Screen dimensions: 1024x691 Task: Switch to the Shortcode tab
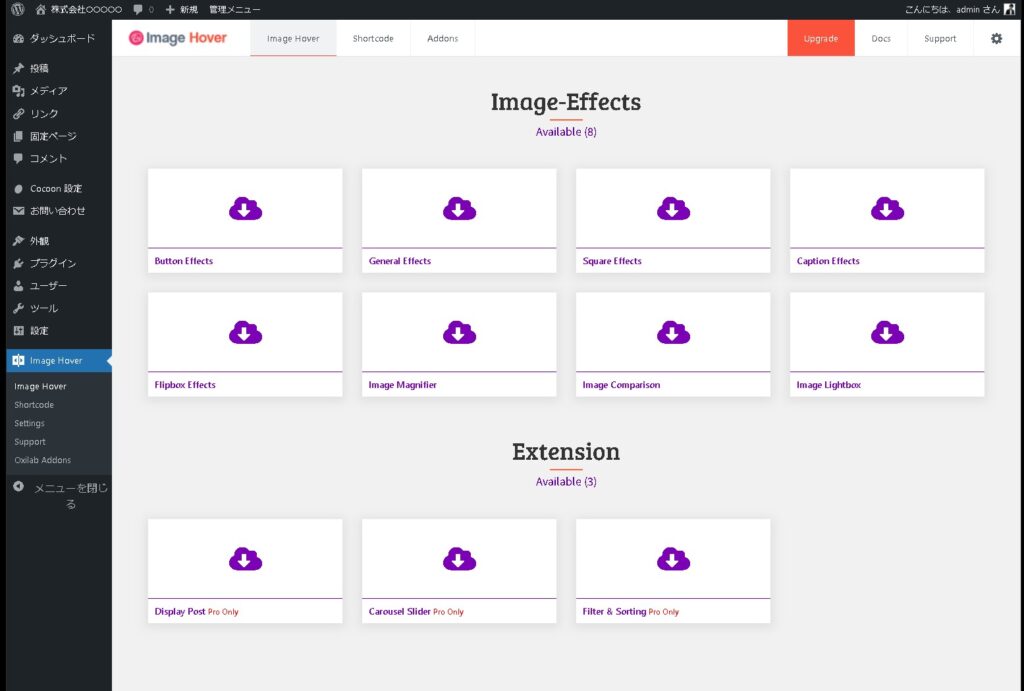[373, 39]
